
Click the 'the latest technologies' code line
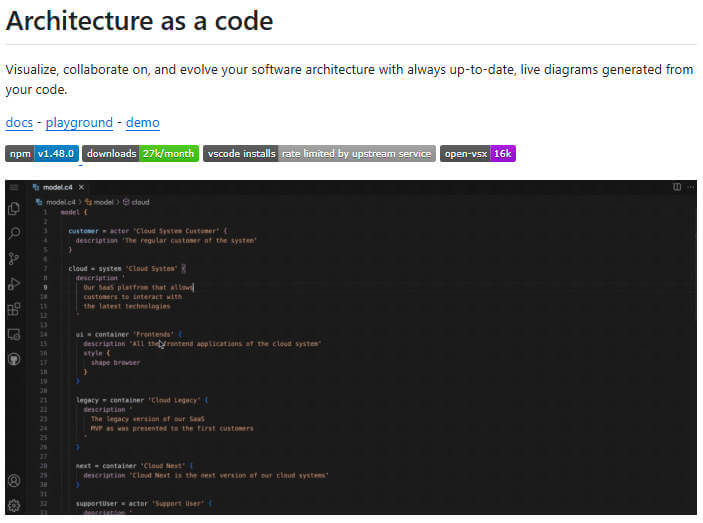[x=127, y=306]
